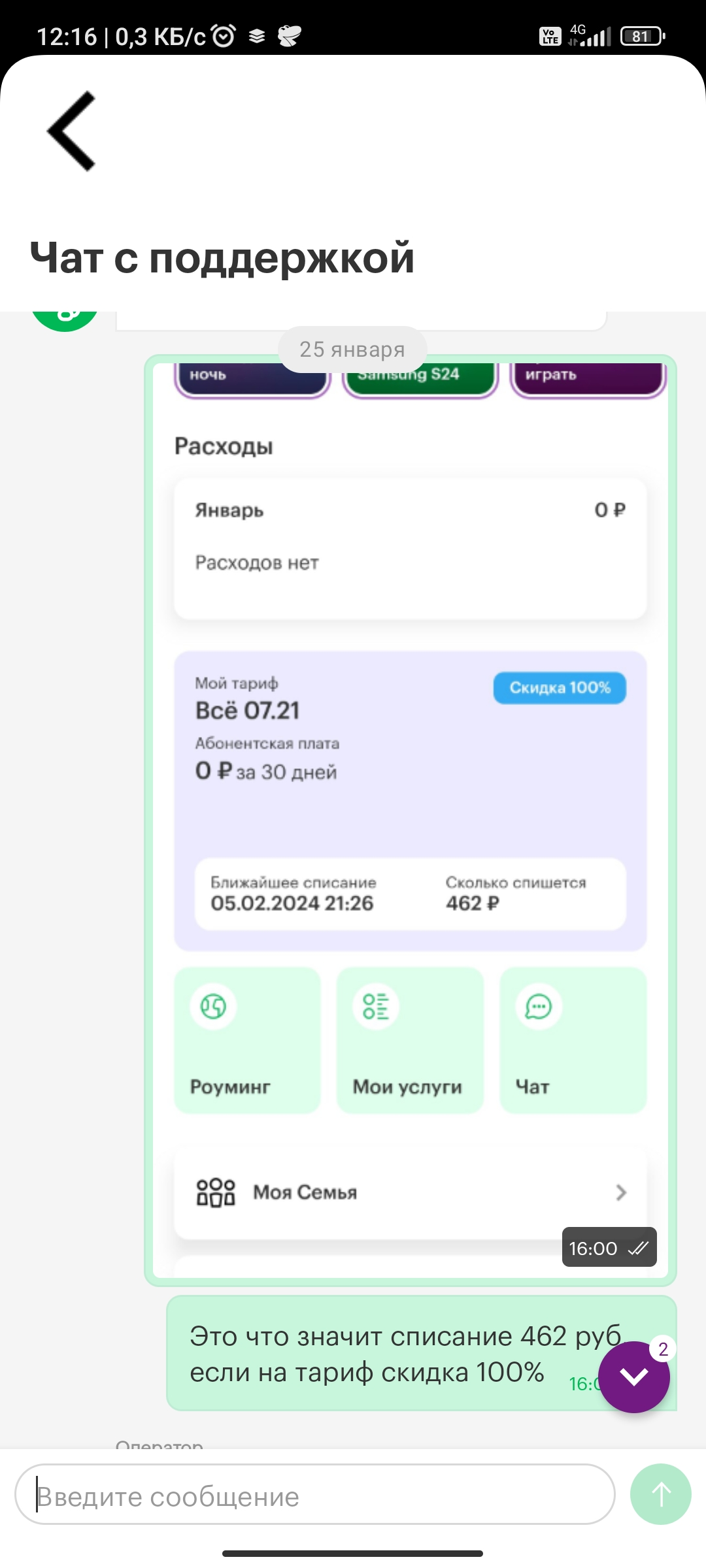The width and height of the screenshot is (706, 1568).
Task: Tap the back arrow icon
Action: tap(72, 131)
